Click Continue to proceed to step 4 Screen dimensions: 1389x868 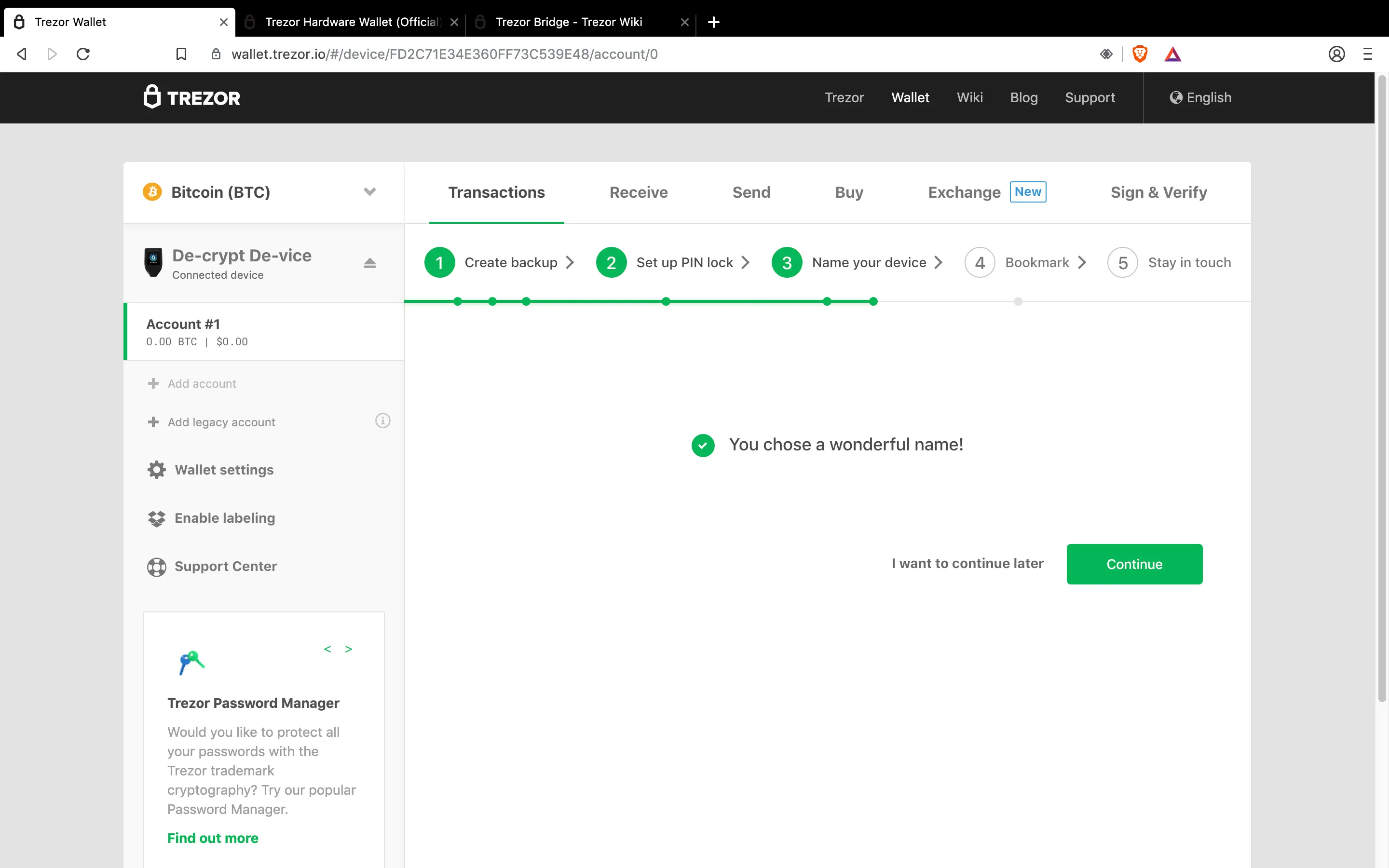click(x=1134, y=564)
